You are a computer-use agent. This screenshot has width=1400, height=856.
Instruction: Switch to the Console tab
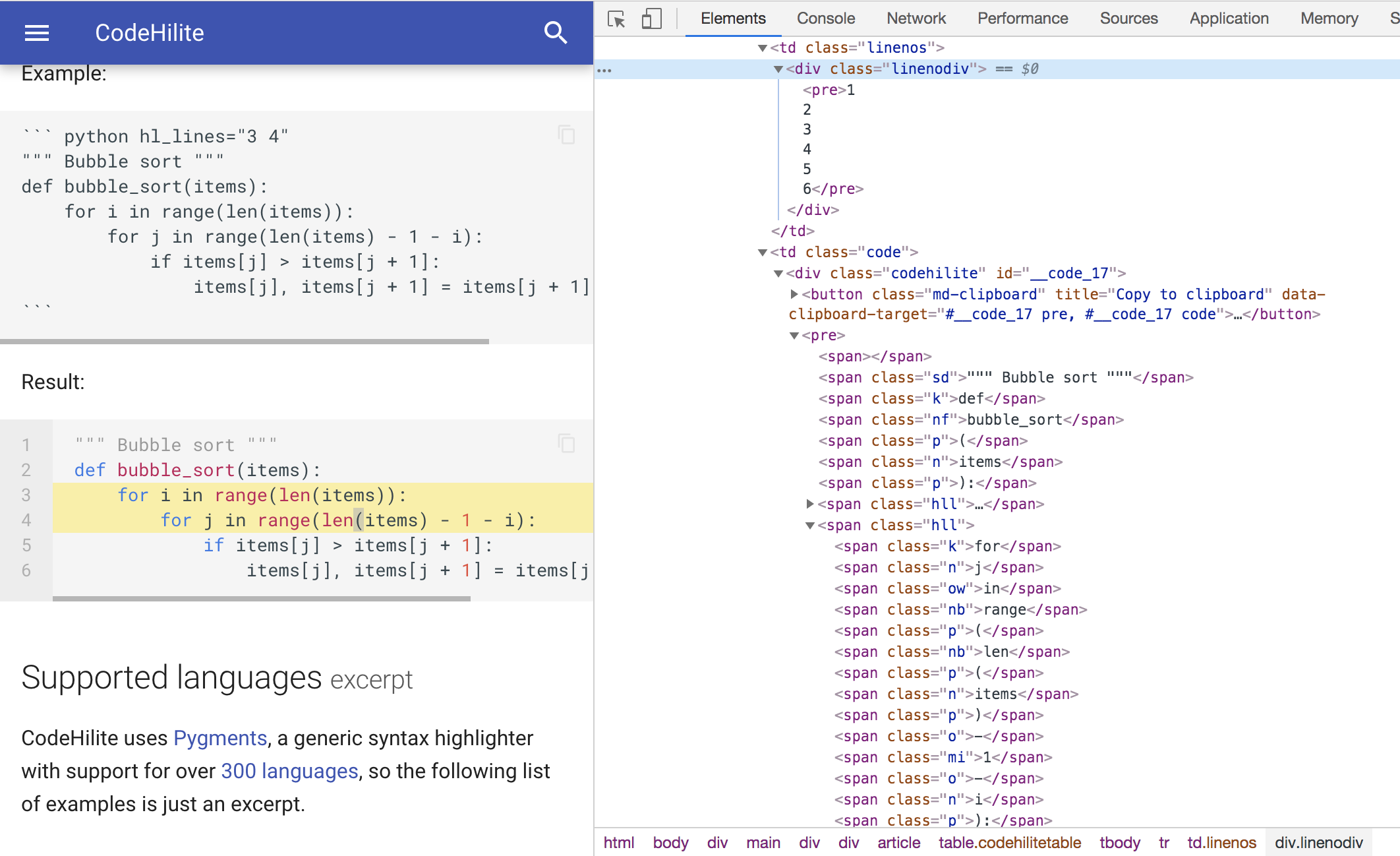click(825, 18)
